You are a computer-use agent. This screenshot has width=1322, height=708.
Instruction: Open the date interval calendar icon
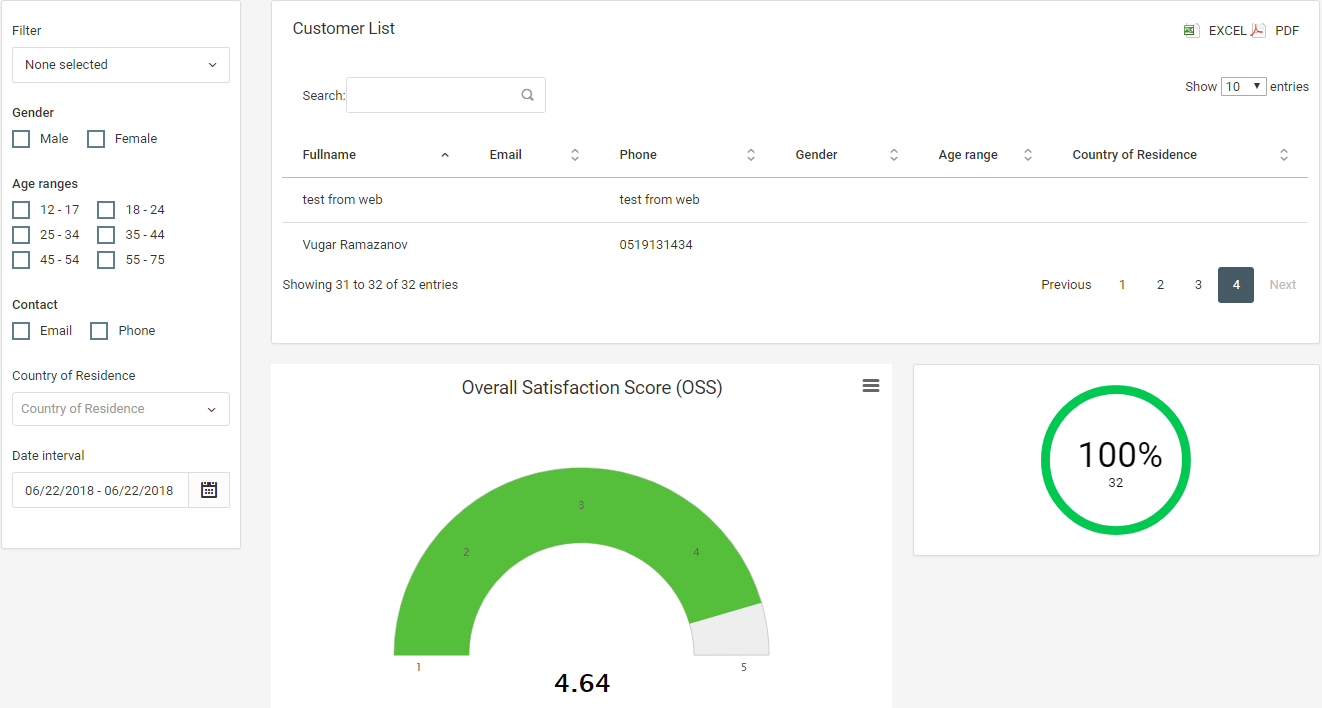[209, 490]
